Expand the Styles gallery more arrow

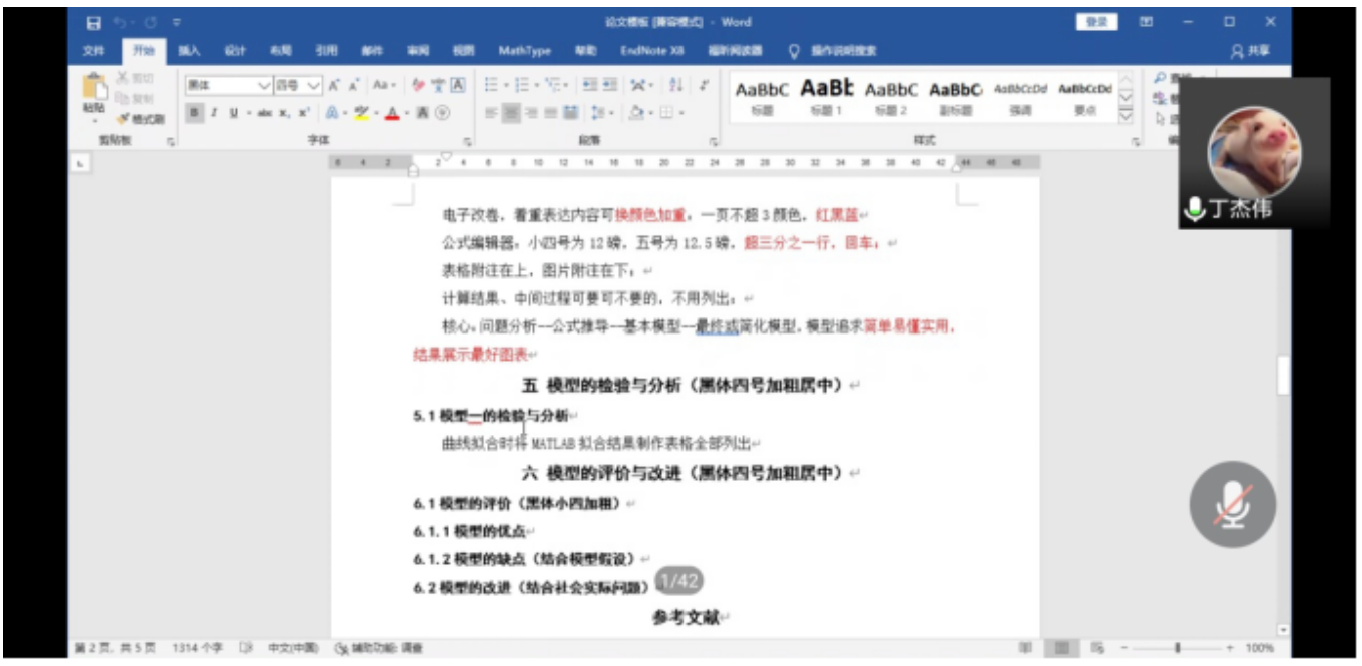coord(1126,115)
